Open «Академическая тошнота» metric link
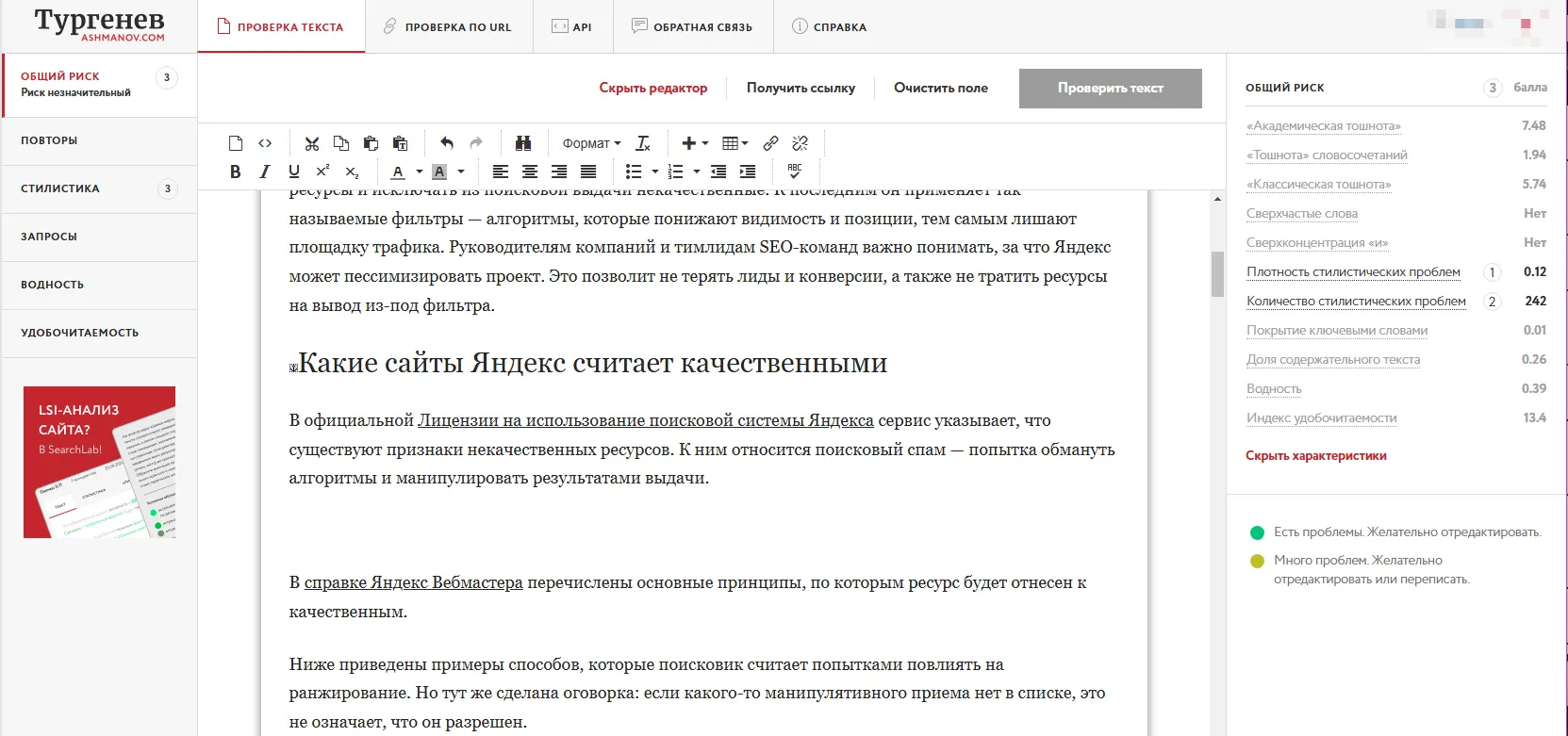Viewport: 1568px width, 736px height. [1324, 125]
